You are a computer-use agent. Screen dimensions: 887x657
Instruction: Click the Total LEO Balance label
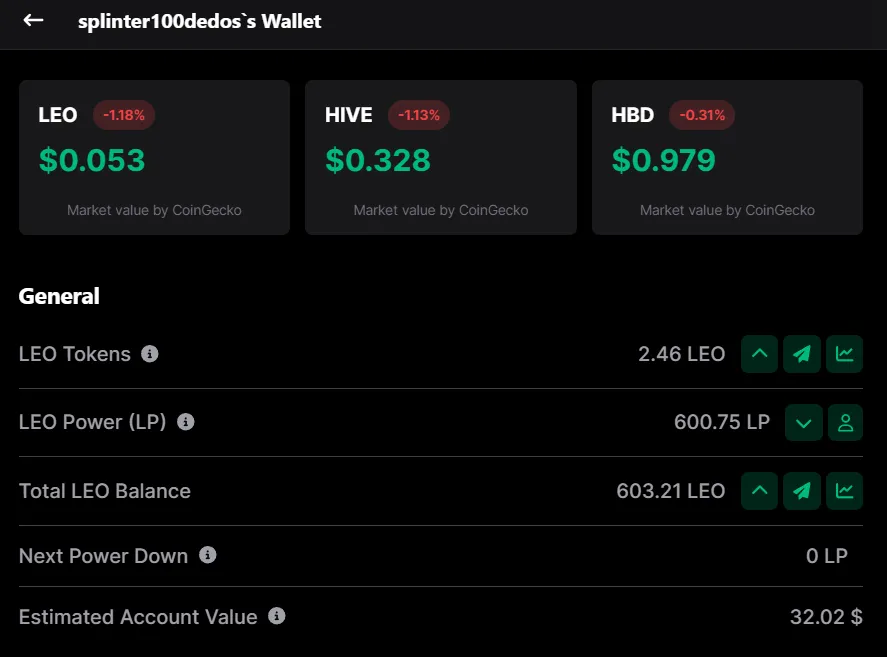[105, 491]
